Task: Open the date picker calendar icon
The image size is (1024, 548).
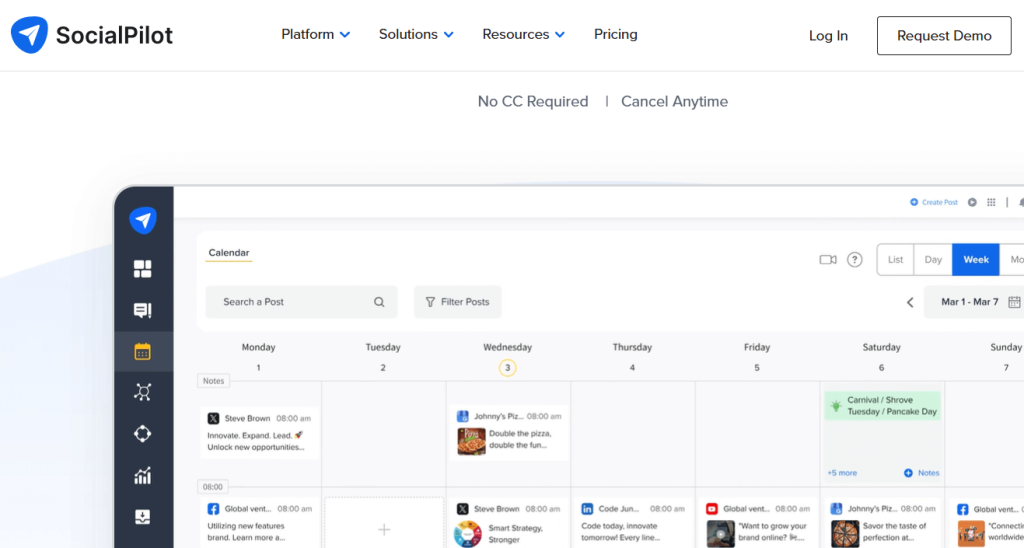Action: tap(1014, 302)
